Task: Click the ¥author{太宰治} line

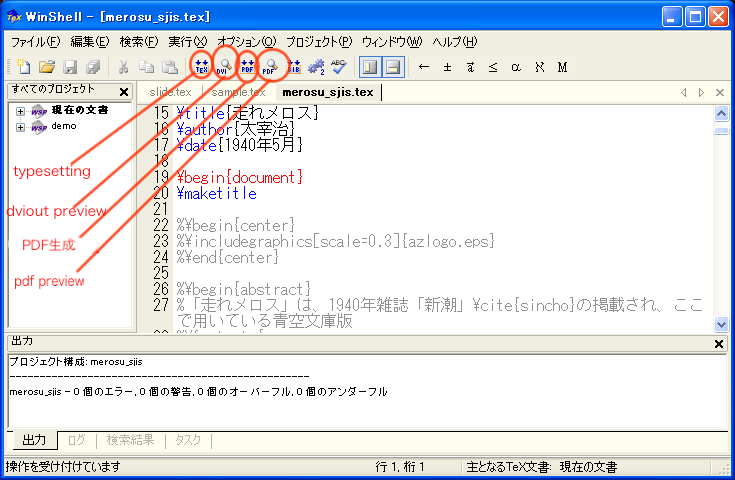Action: [x=236, y=129]
